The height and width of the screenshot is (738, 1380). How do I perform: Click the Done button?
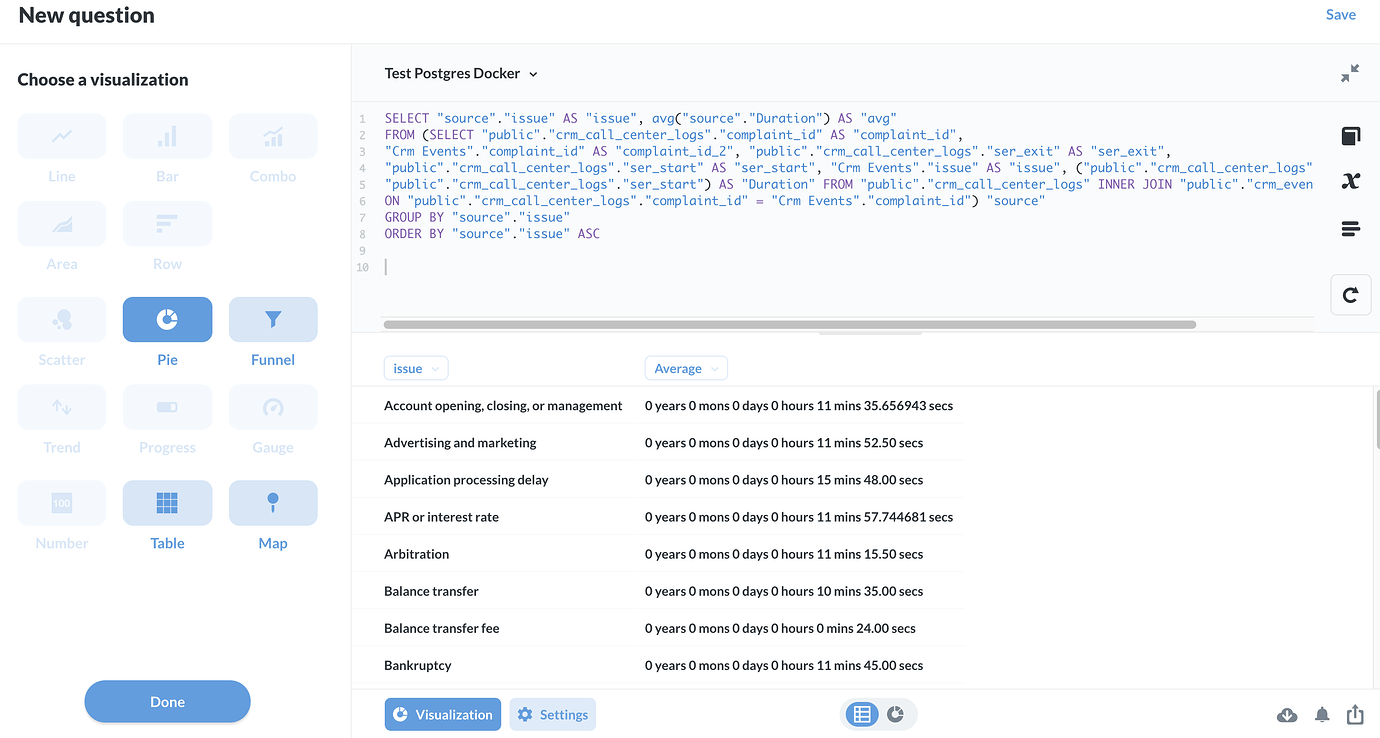167,701
